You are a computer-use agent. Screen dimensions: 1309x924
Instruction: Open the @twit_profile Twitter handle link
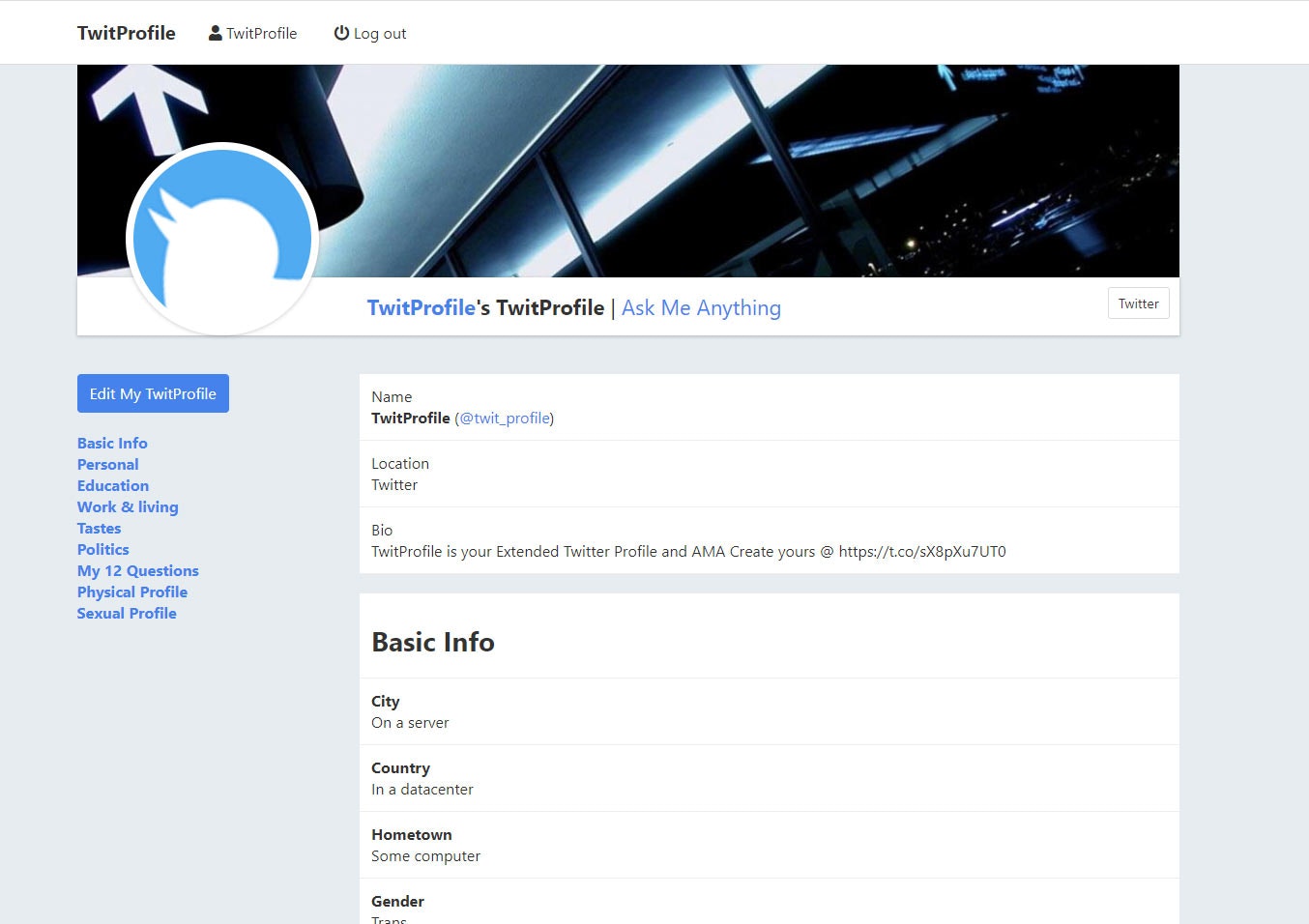pos(505,418)
